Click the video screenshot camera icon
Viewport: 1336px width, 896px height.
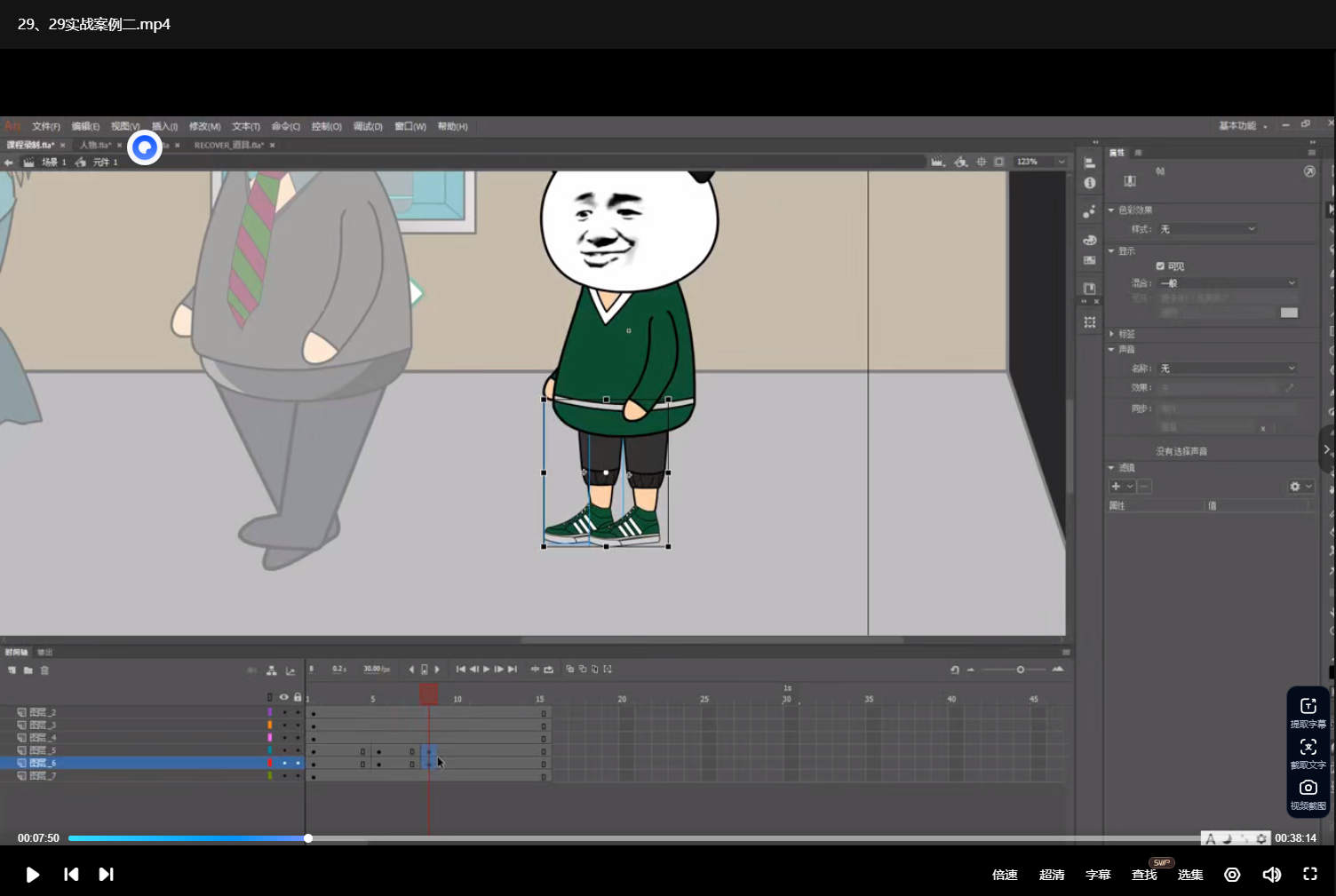click(x=1308, y=788)
